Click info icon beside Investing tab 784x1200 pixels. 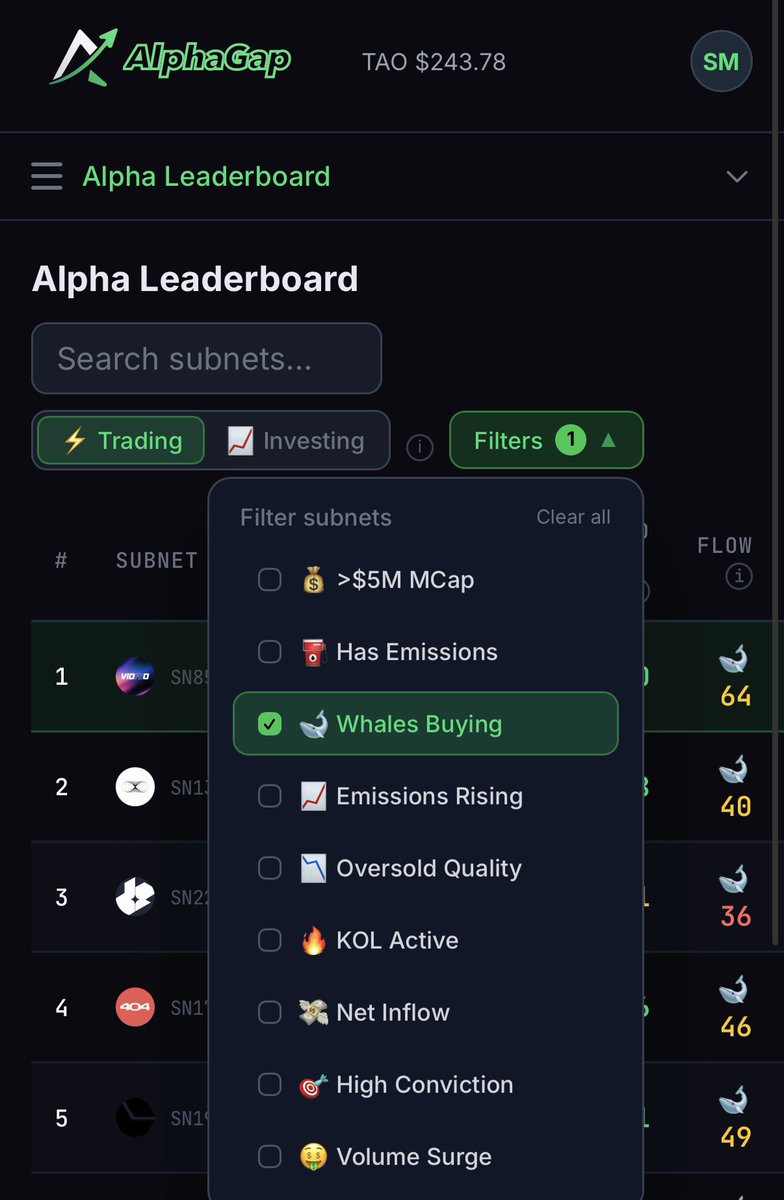(x=420, y=447)
